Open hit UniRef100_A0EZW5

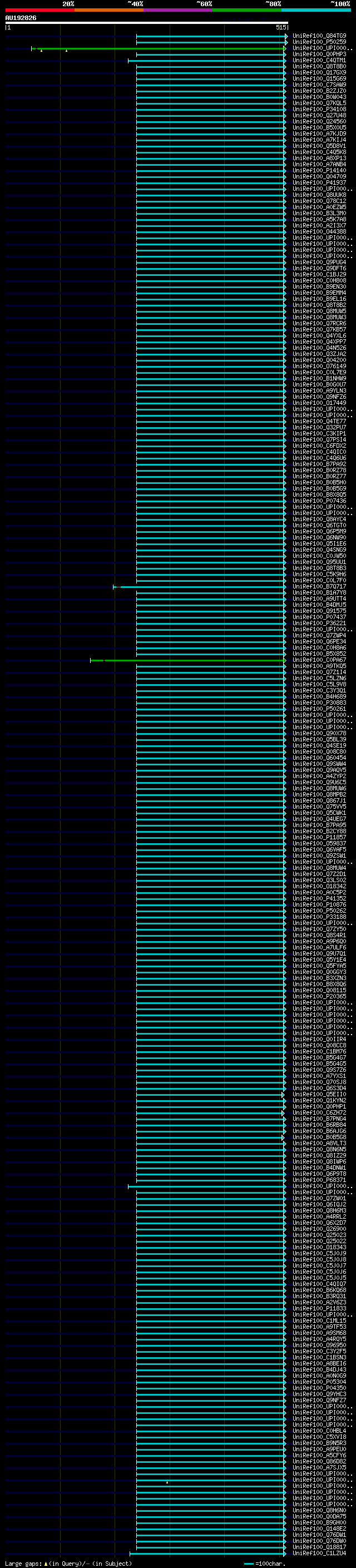tap(319, 207)
